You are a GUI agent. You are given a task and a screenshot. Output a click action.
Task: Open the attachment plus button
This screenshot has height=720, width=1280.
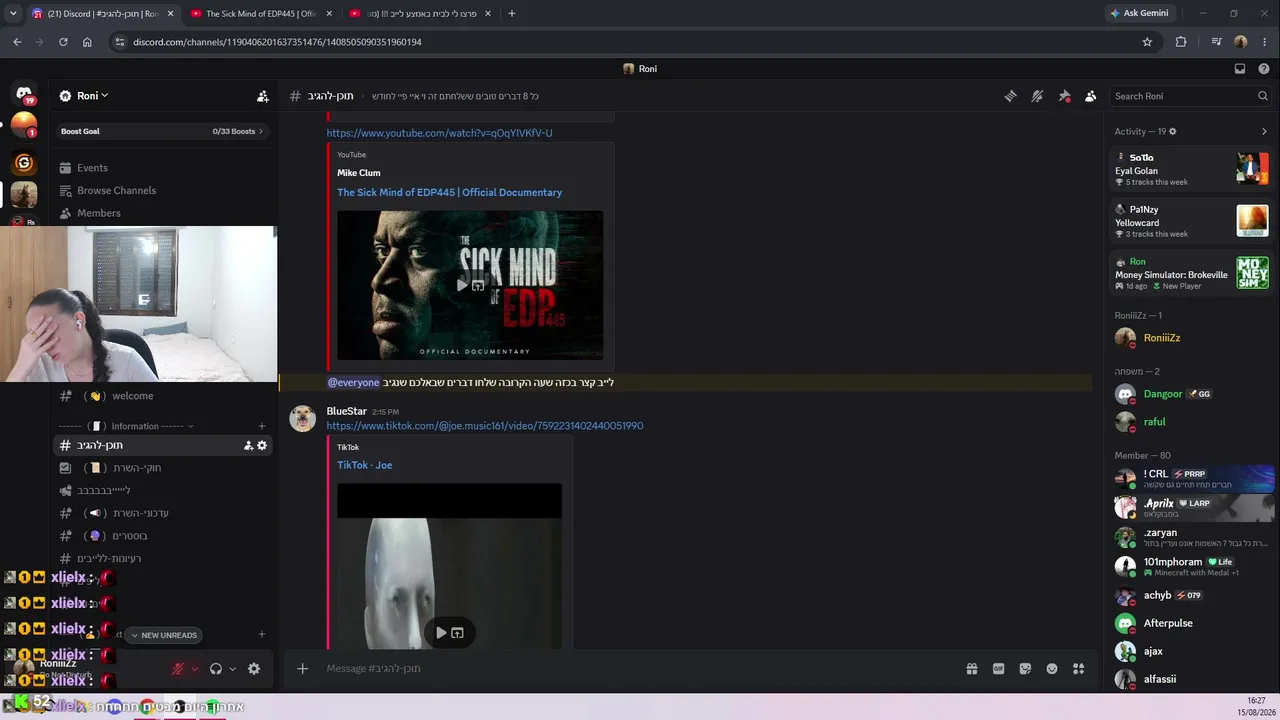click(303, 669)
